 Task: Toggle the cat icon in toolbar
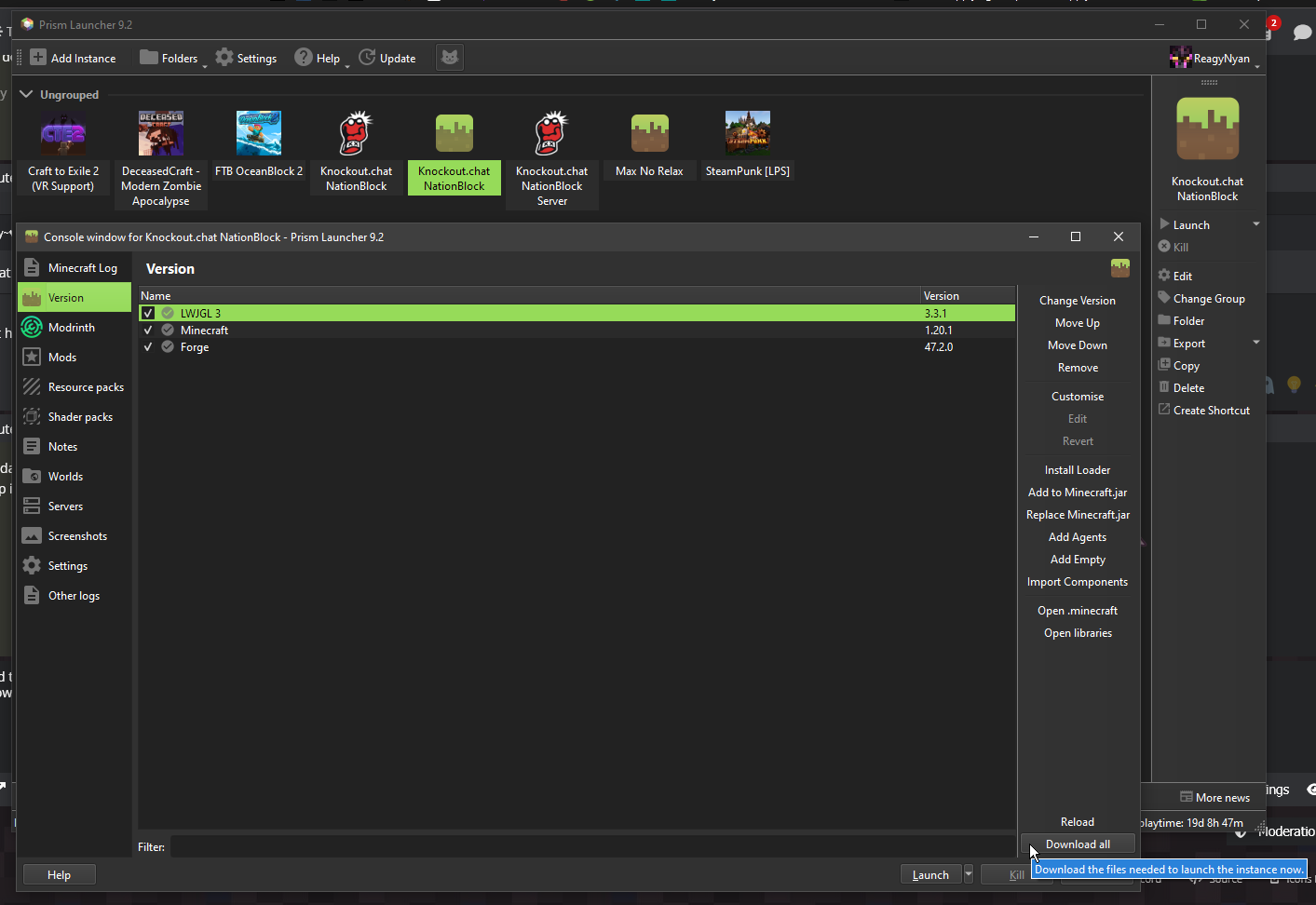450,58
